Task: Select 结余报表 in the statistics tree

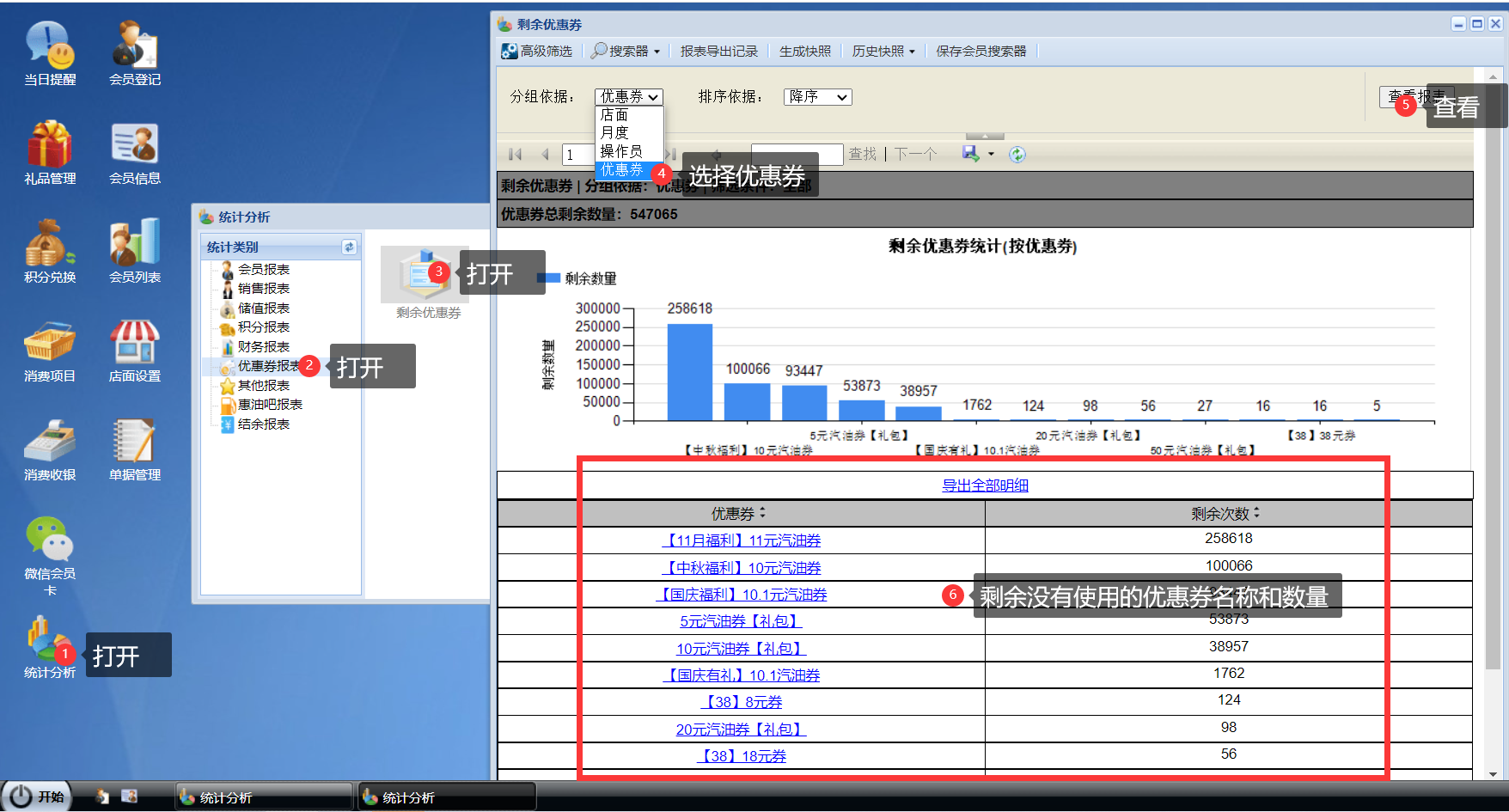Action: point(263,424)
